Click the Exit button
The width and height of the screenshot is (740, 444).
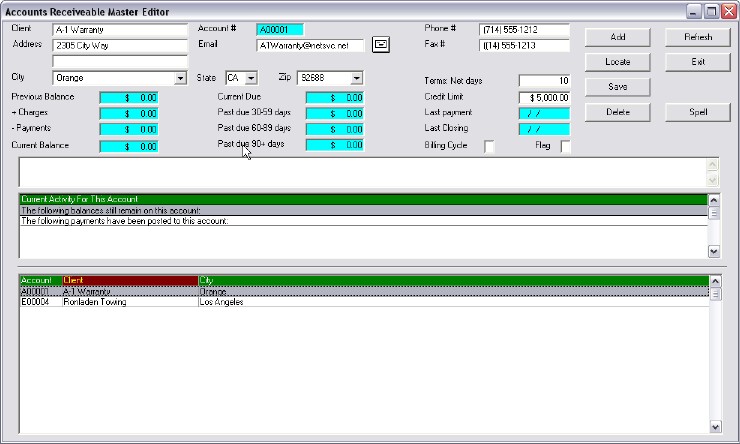[x=698, y=62]
